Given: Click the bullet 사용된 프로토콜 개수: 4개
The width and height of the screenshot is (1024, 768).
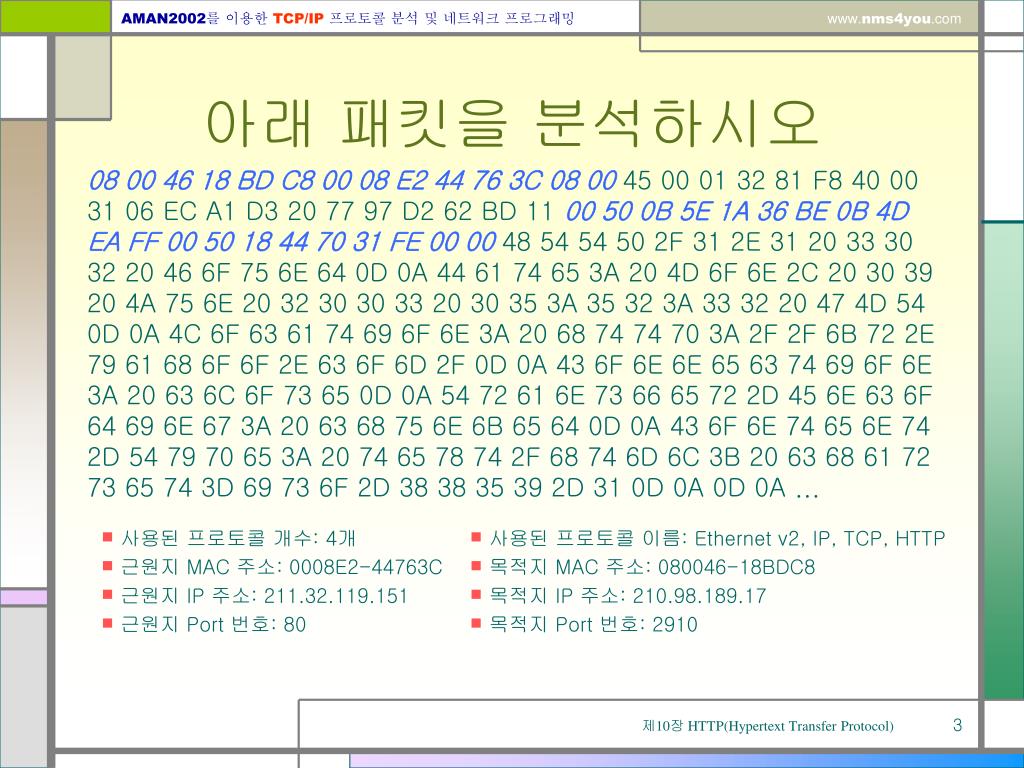Looking at the screenshot, I should [229, 538].
